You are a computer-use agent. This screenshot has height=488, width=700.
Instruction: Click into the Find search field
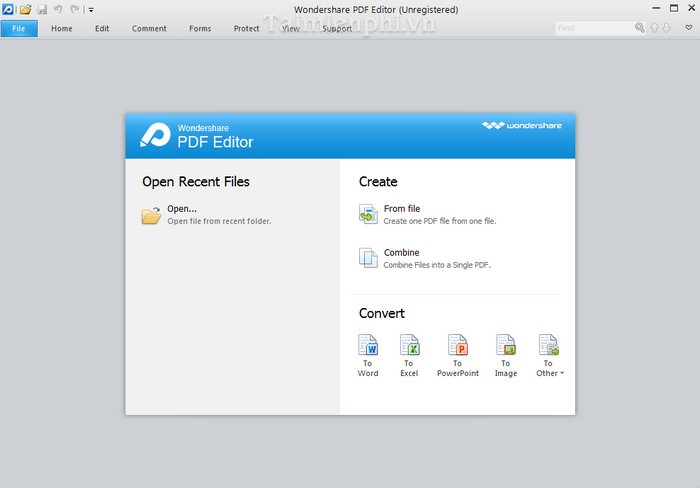coord(594,28)
